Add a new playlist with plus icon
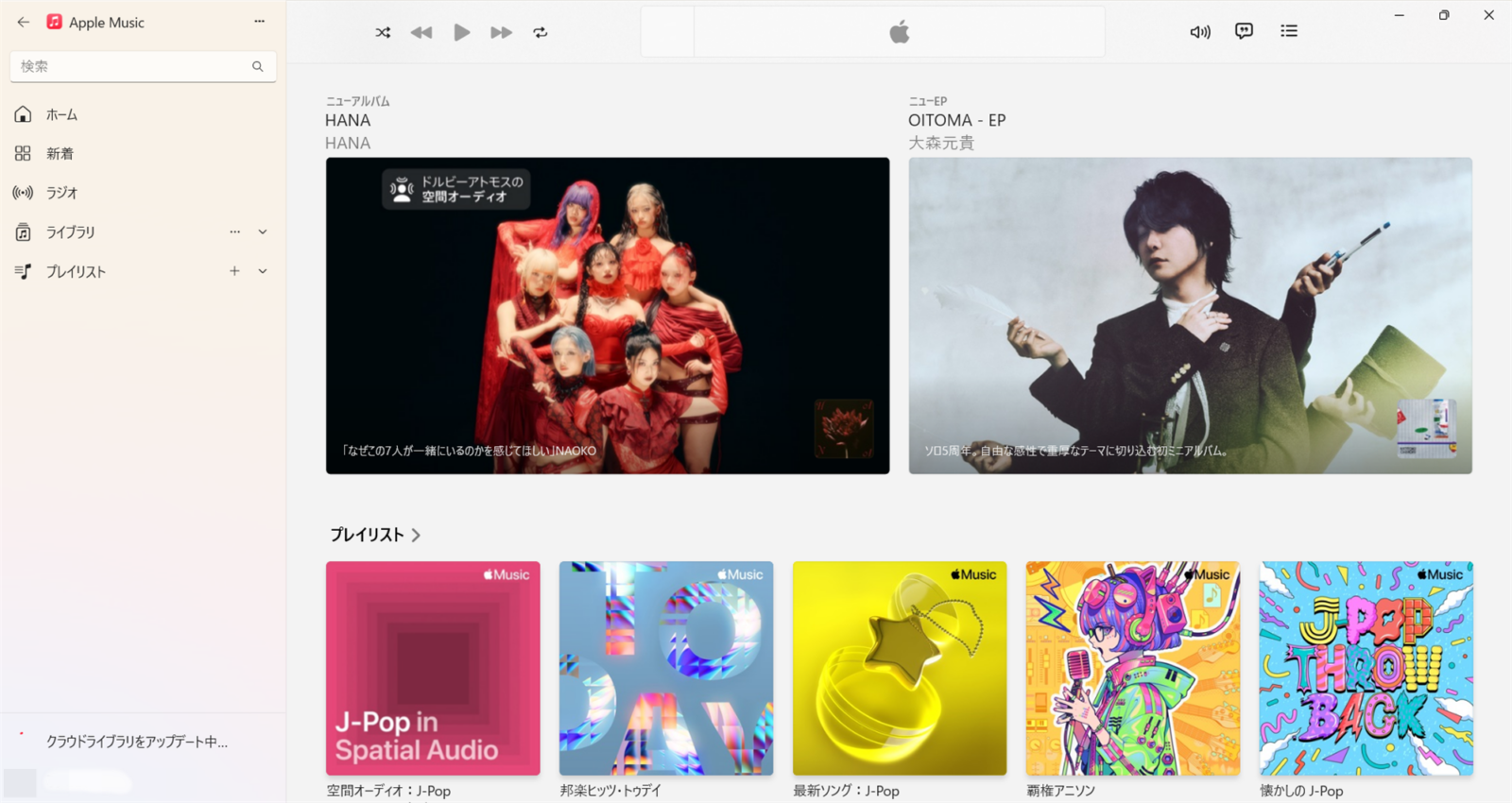The height and width of the screenshot is (803, 1512). (234, 271)
